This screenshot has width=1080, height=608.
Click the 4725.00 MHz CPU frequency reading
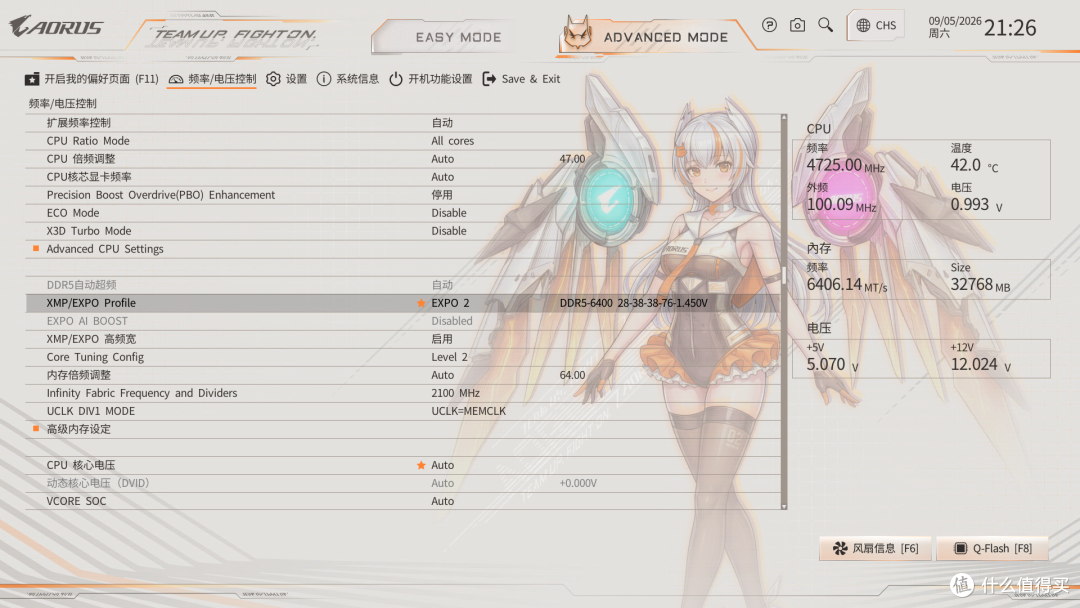click(x=845, y=165)
